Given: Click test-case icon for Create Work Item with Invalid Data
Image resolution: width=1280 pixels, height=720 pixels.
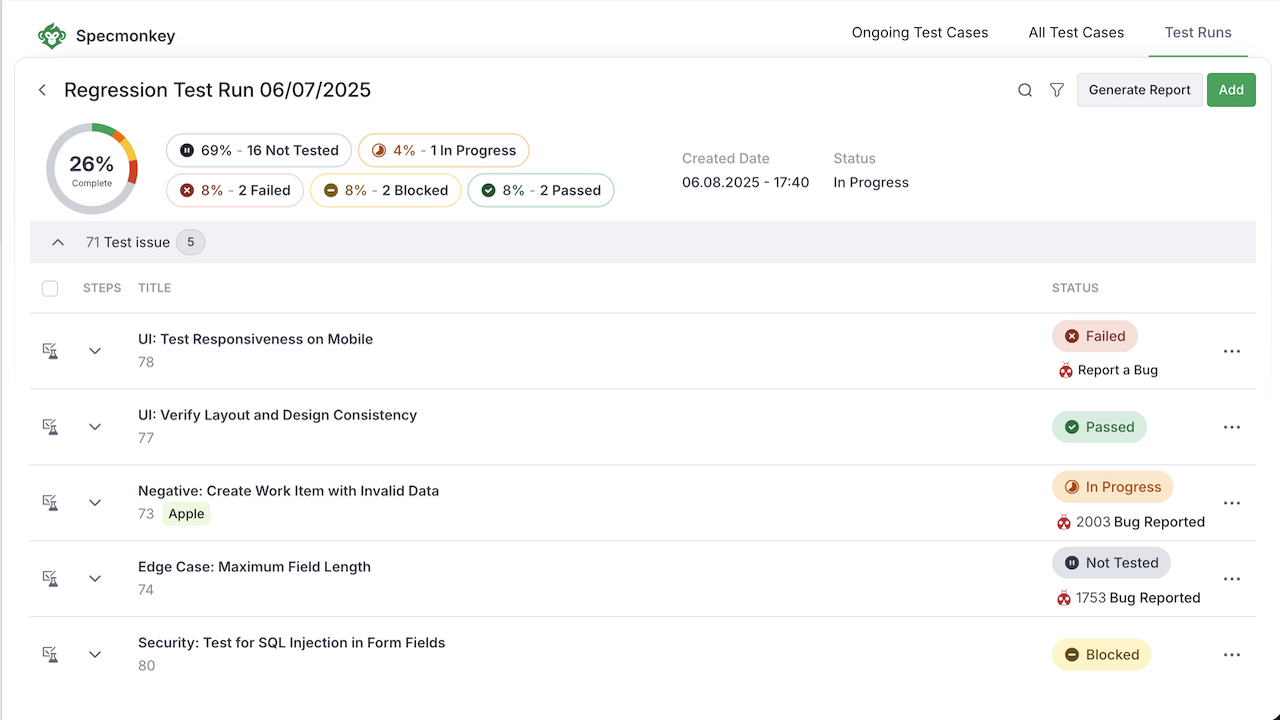Looking at the screenshot, I should point(50,503).
